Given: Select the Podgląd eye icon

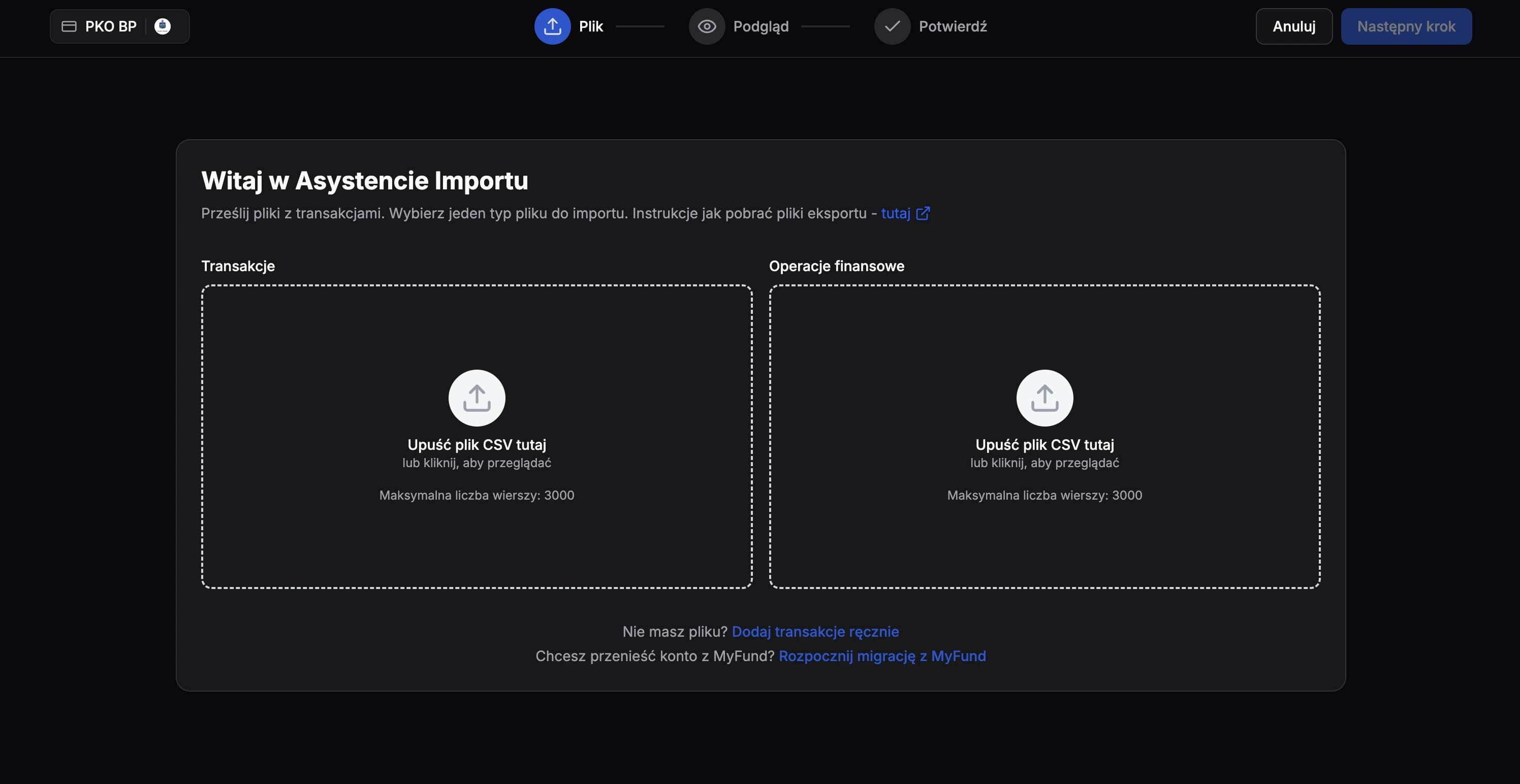Looking at the screenshot, I should click(706, 26).
